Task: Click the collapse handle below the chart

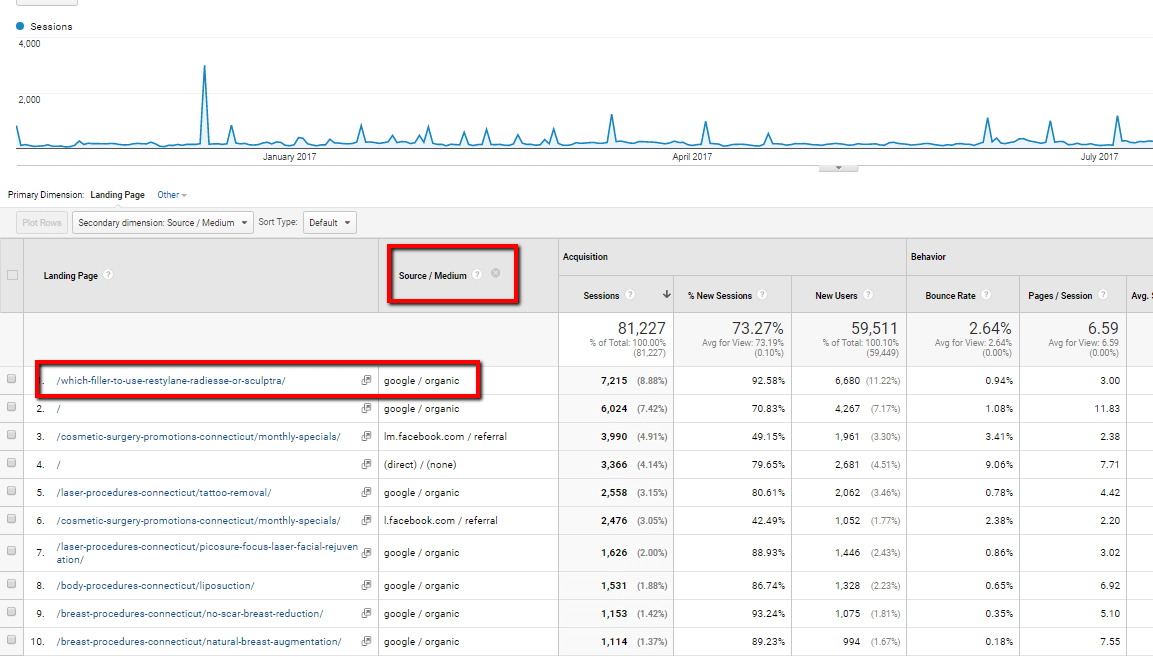Action: [x=838, y=167]
